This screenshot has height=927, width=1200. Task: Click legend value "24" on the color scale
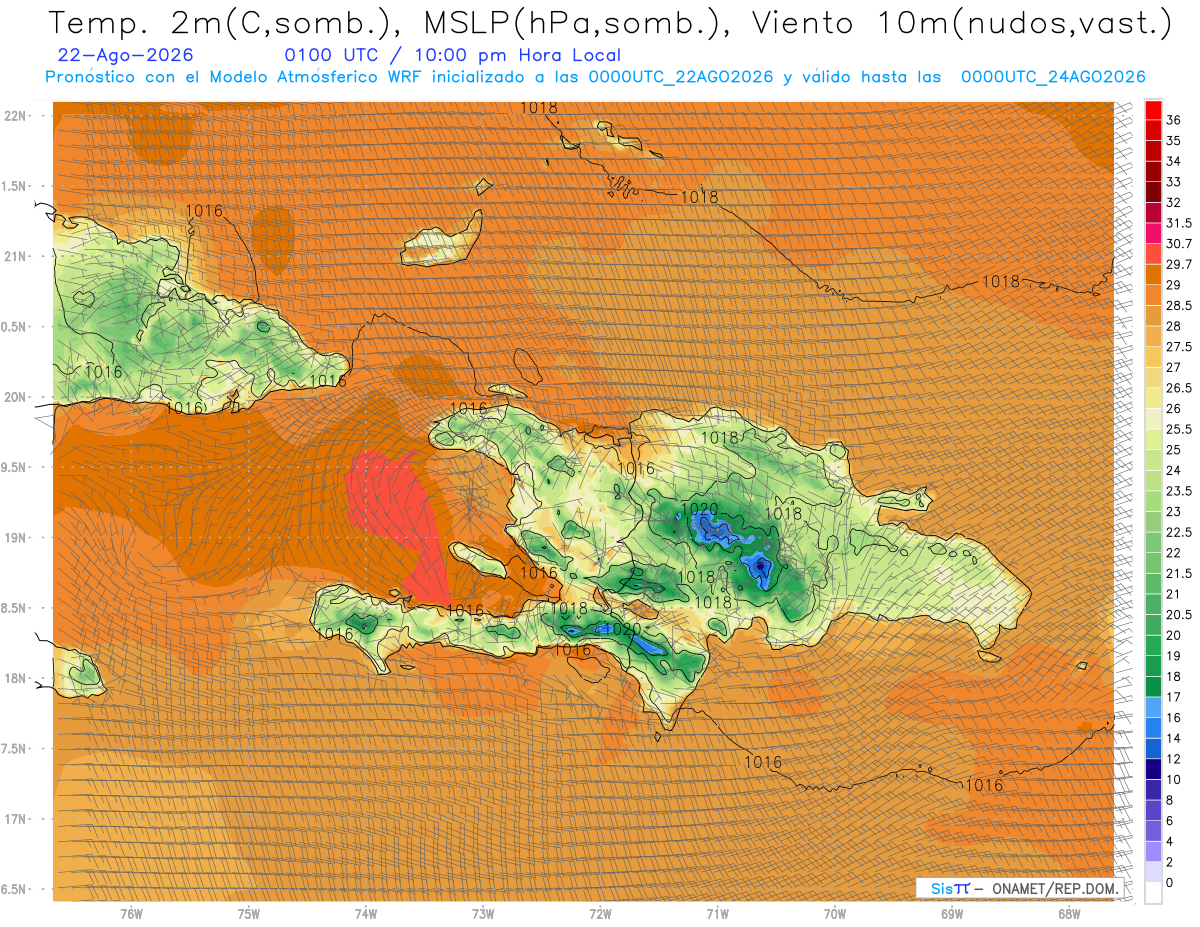coord(1173,470)
